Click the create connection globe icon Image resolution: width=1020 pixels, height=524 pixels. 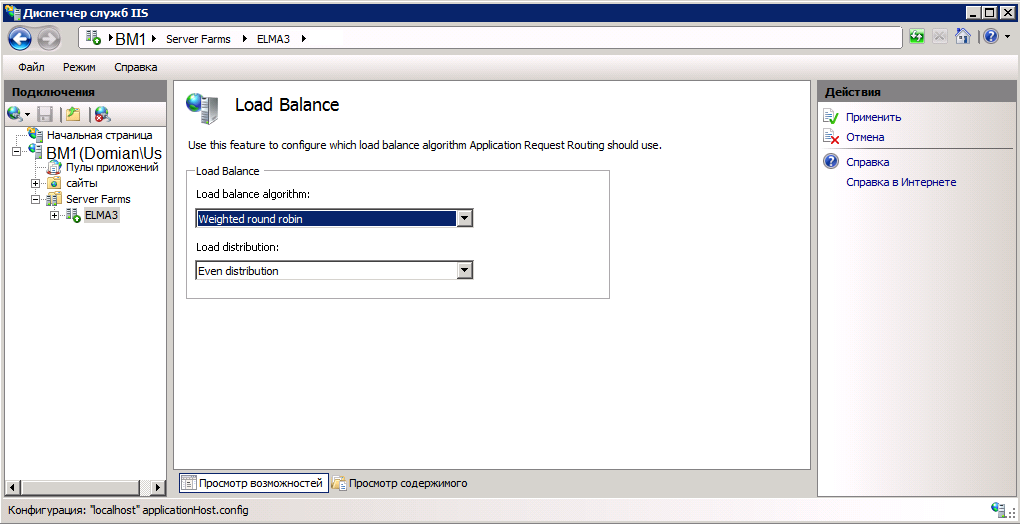(x=15, y=114)
